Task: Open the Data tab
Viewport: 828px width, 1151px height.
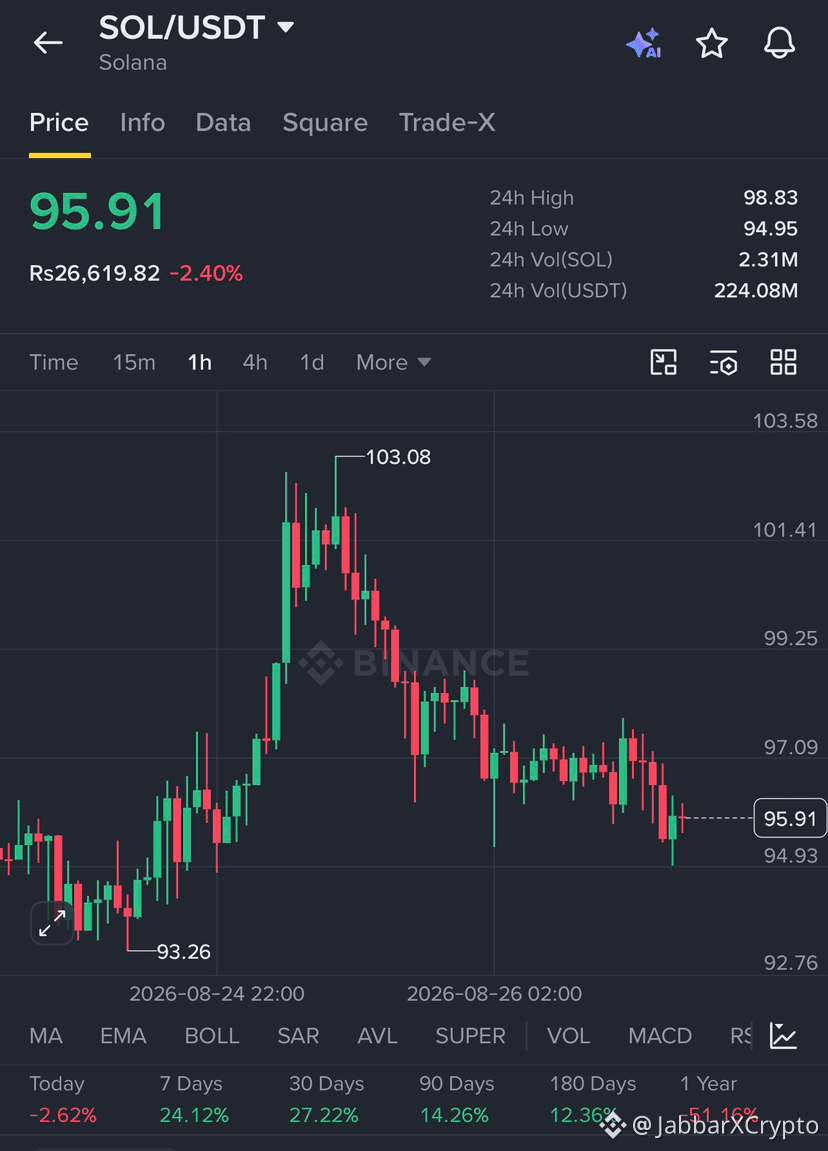Action: pos(223,123)
